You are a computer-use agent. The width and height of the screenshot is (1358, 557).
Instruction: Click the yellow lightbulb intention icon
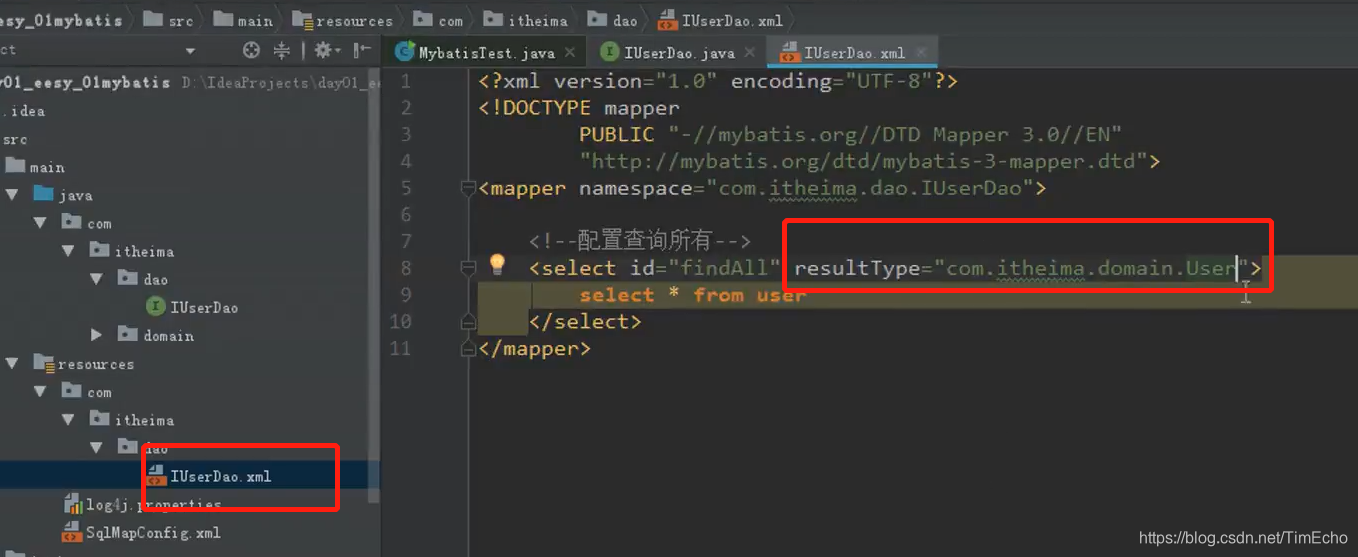point(497,265)
